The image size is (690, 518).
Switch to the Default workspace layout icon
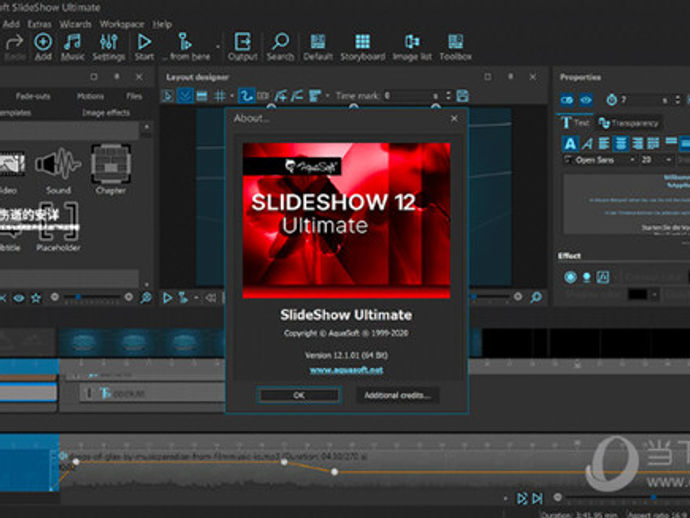(318, 42)
